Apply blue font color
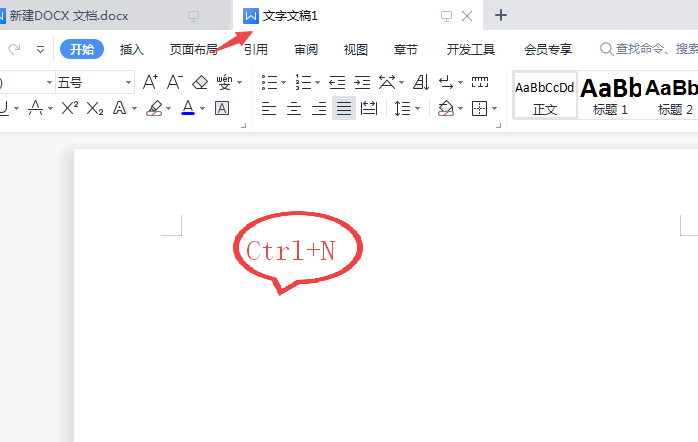 coord(188,108)
